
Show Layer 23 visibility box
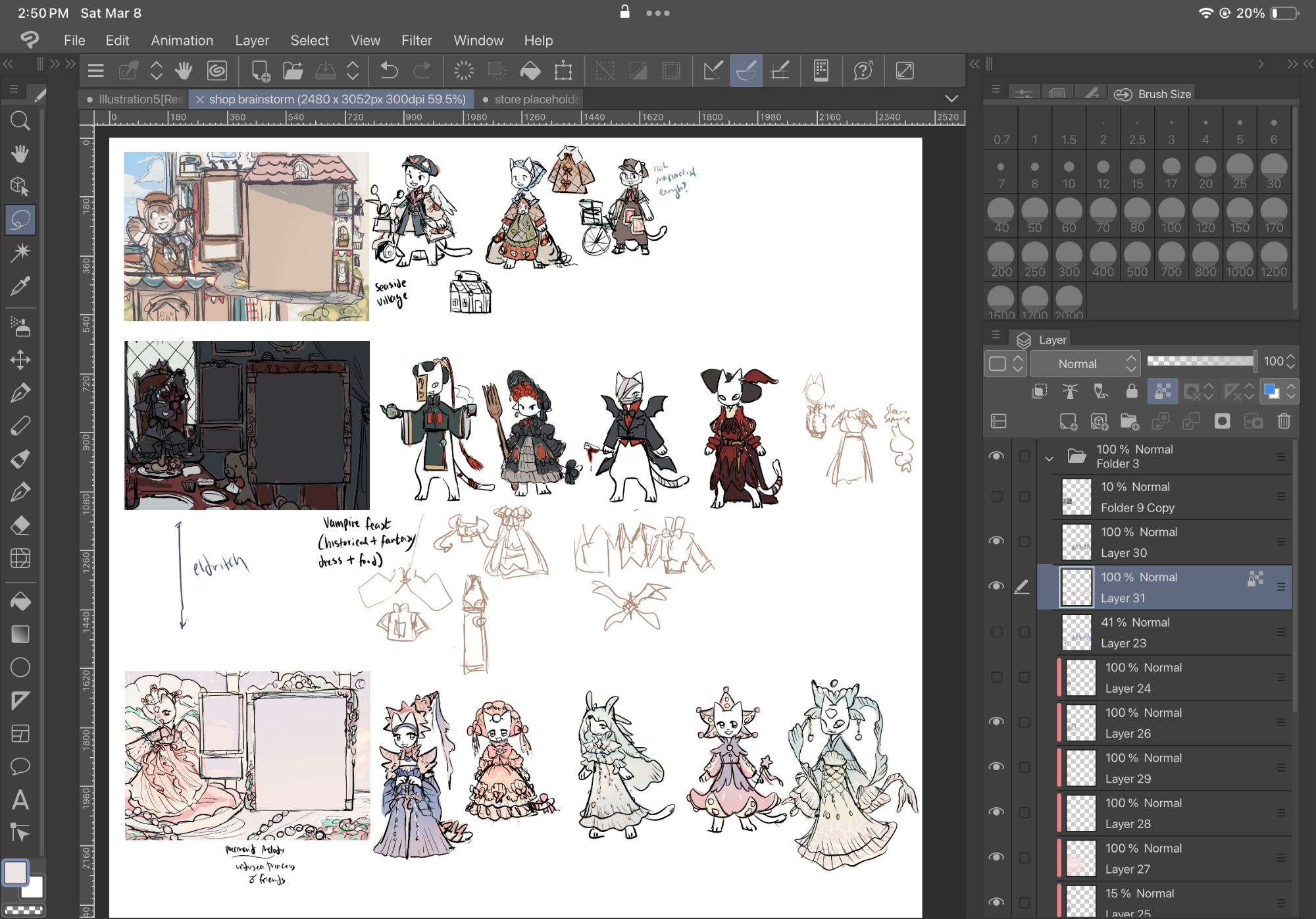point(997,632)
